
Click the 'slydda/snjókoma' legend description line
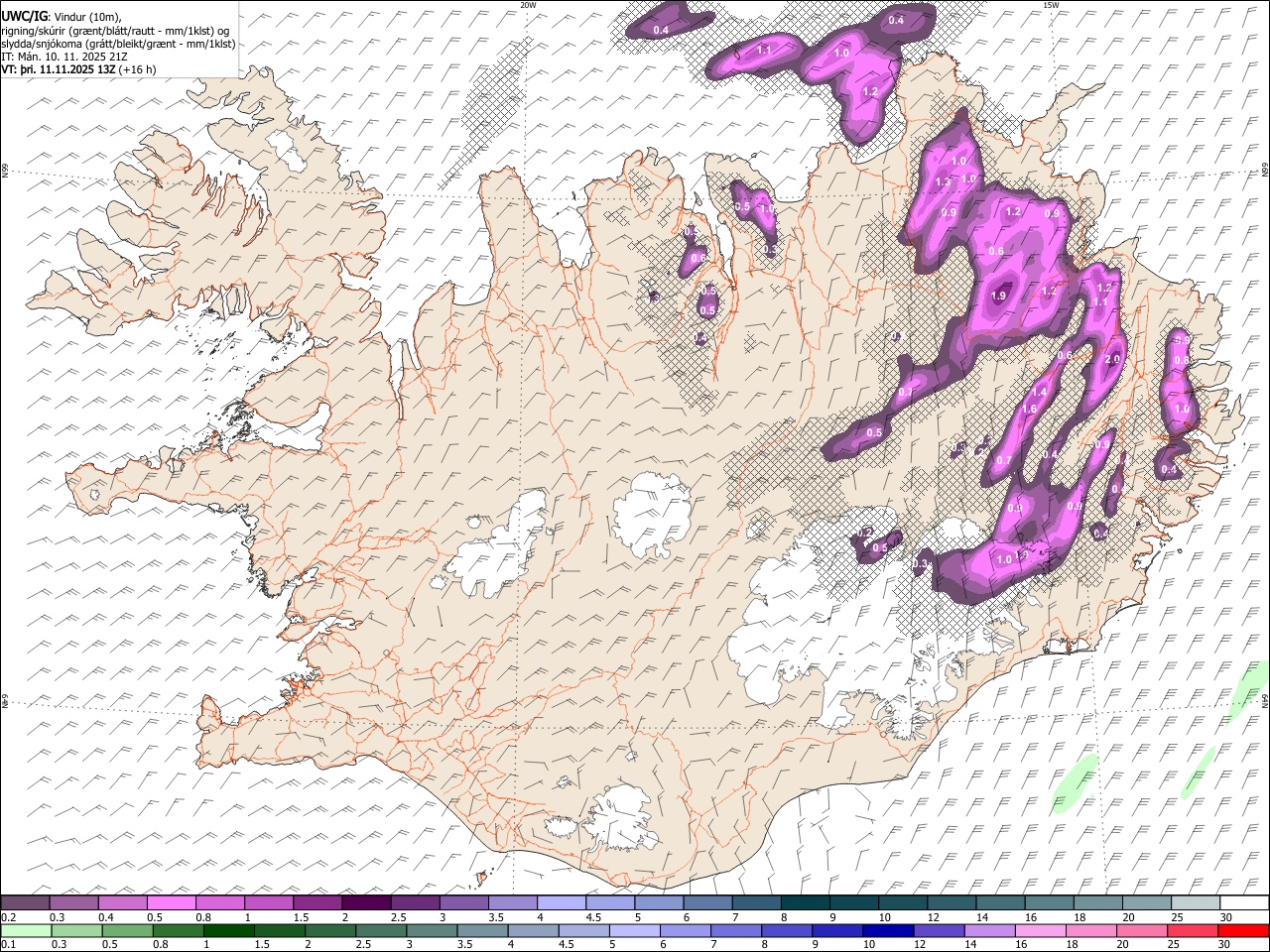[x=118, y=44]
